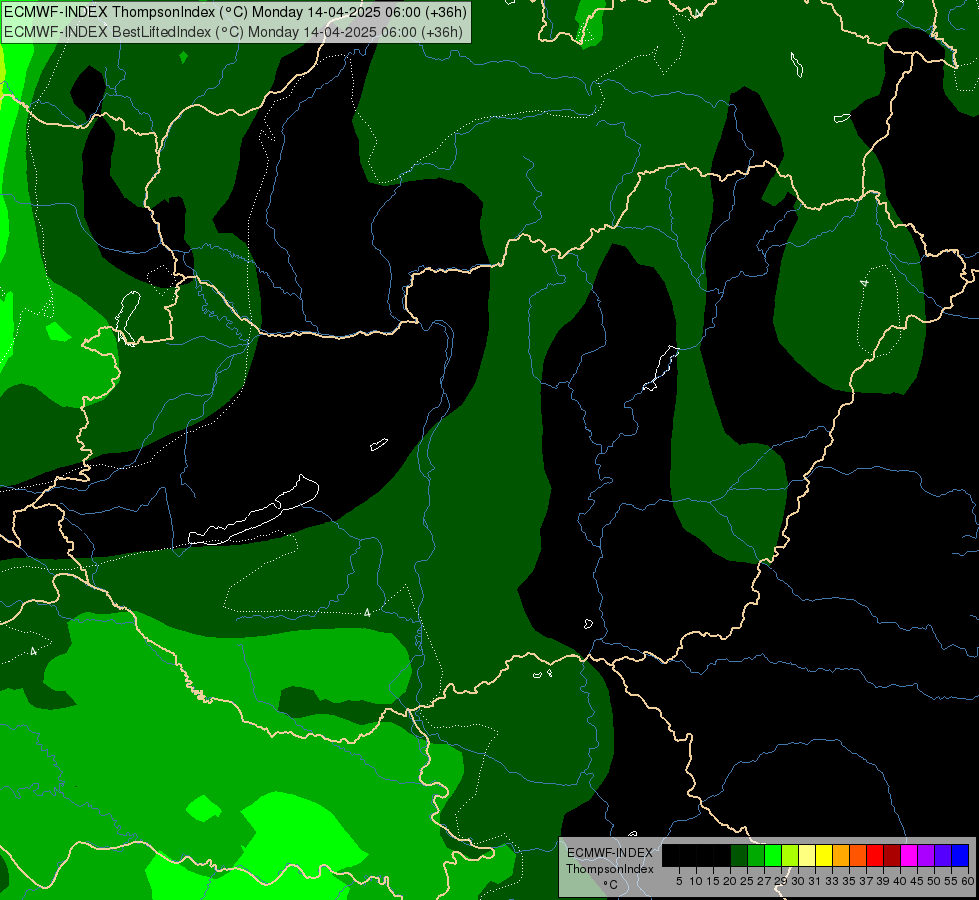Select the pale yellow 30–31 legend swatch

pyautogui.click(x=807, y=855)
